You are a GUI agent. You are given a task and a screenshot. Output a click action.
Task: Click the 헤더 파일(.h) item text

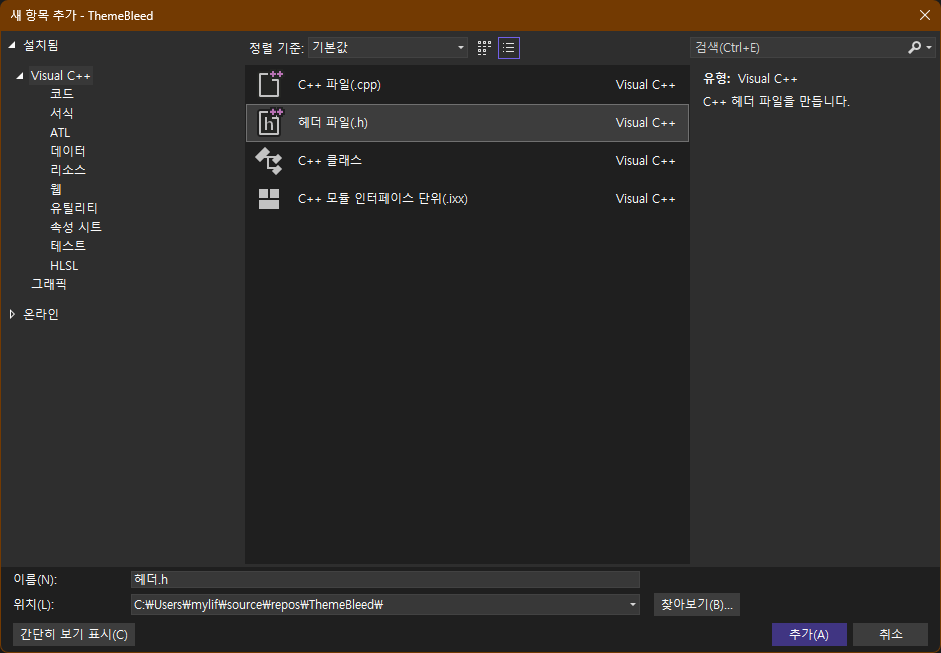[x=332, y=122]
